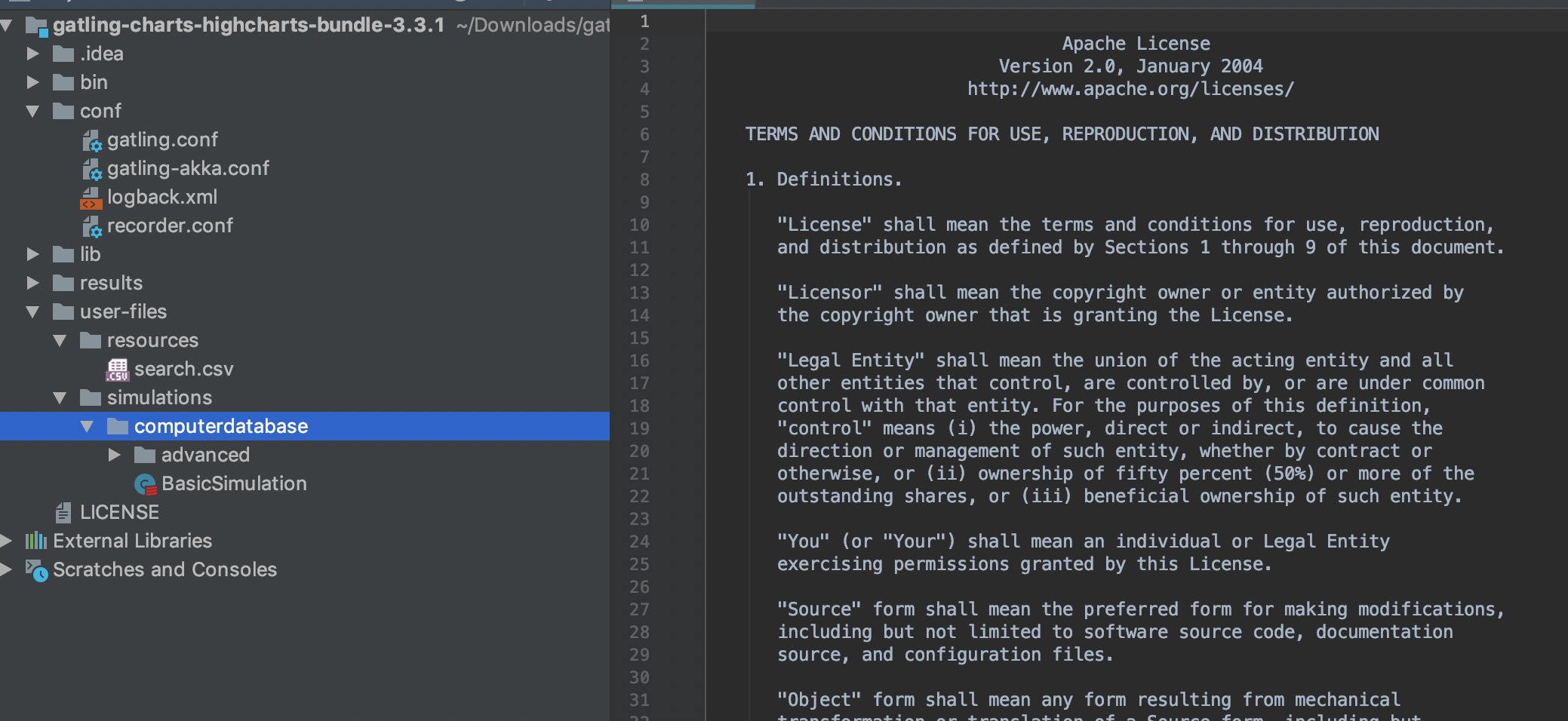Click the simulations folder icon
The image size is (1568, 721).
click(91, 397)
